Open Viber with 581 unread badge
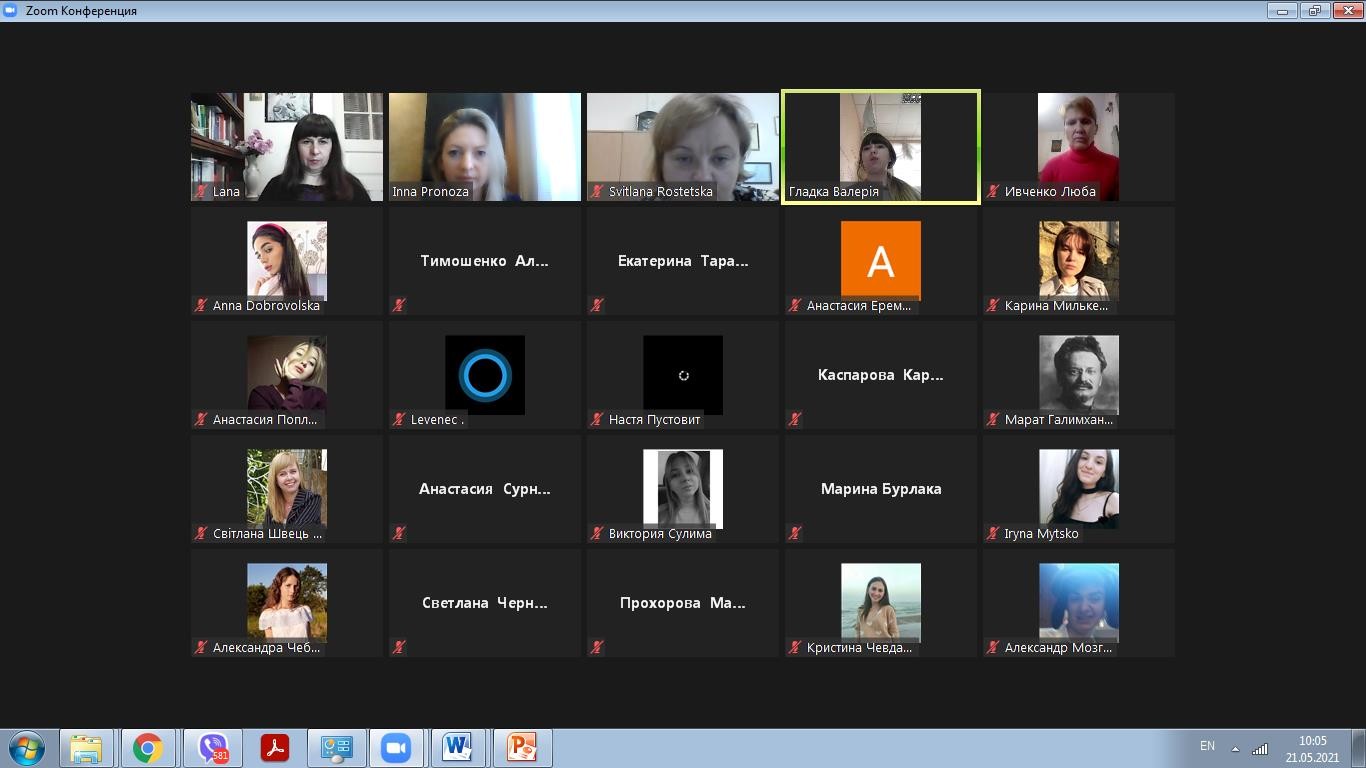The image size is (1366, 768). pos(212,748)
